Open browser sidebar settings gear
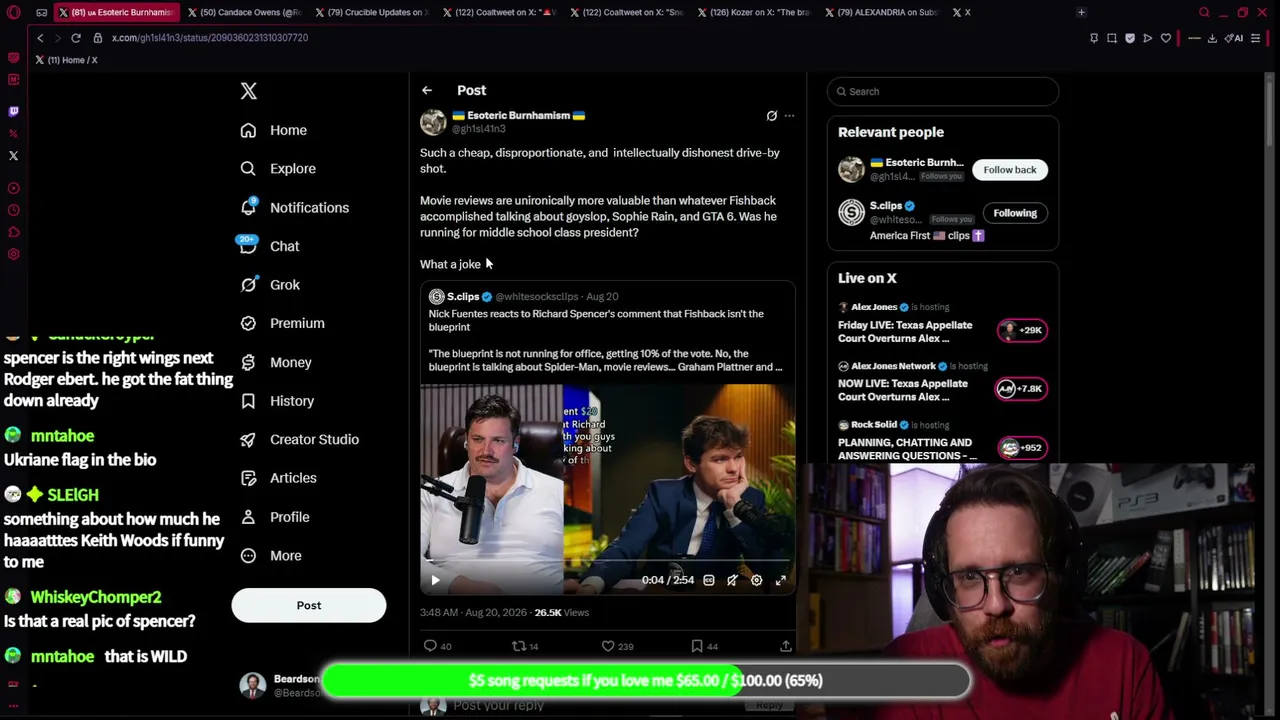1280x720 pixels. (x=13, y=254)
